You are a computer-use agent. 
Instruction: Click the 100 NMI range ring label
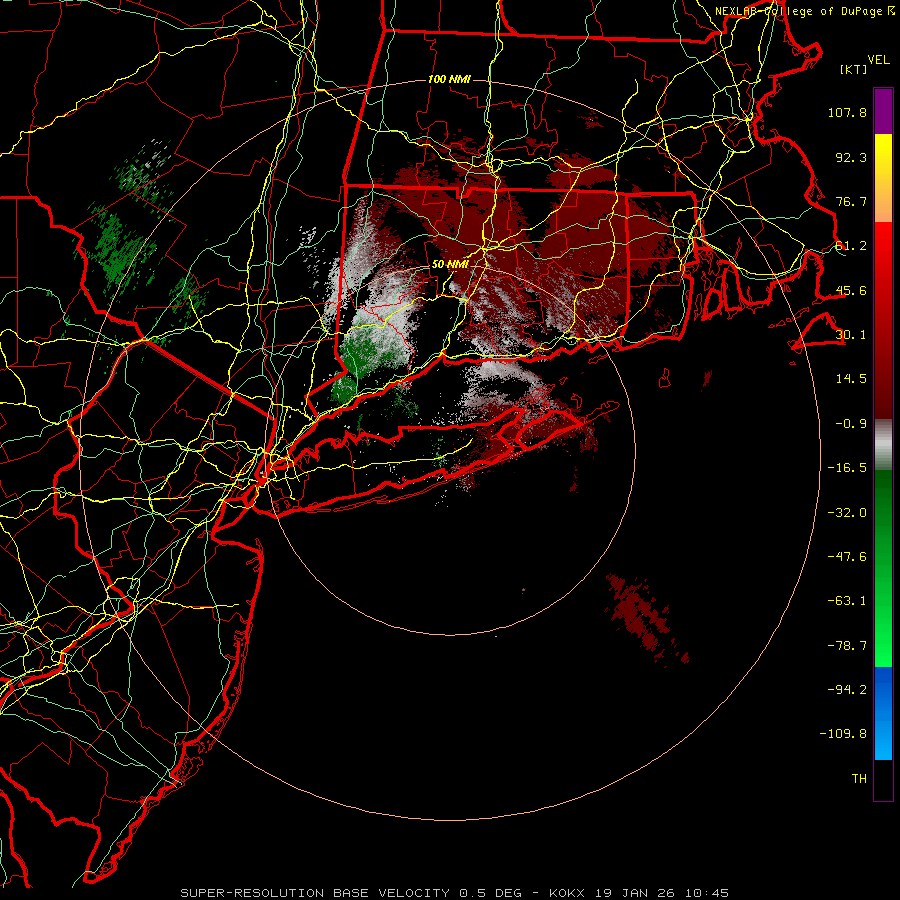tap(449, 79)
